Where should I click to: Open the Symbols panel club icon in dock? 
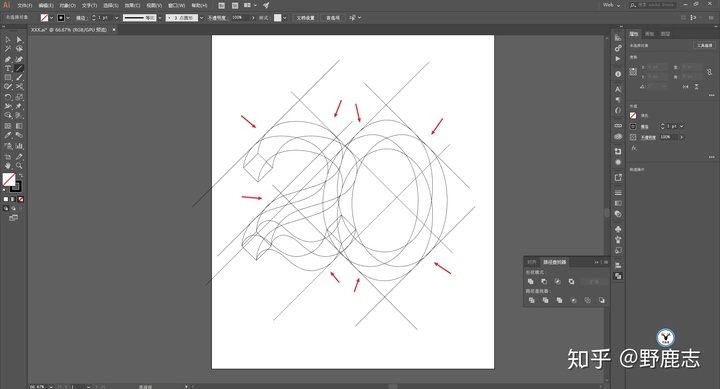coord(618,229)
